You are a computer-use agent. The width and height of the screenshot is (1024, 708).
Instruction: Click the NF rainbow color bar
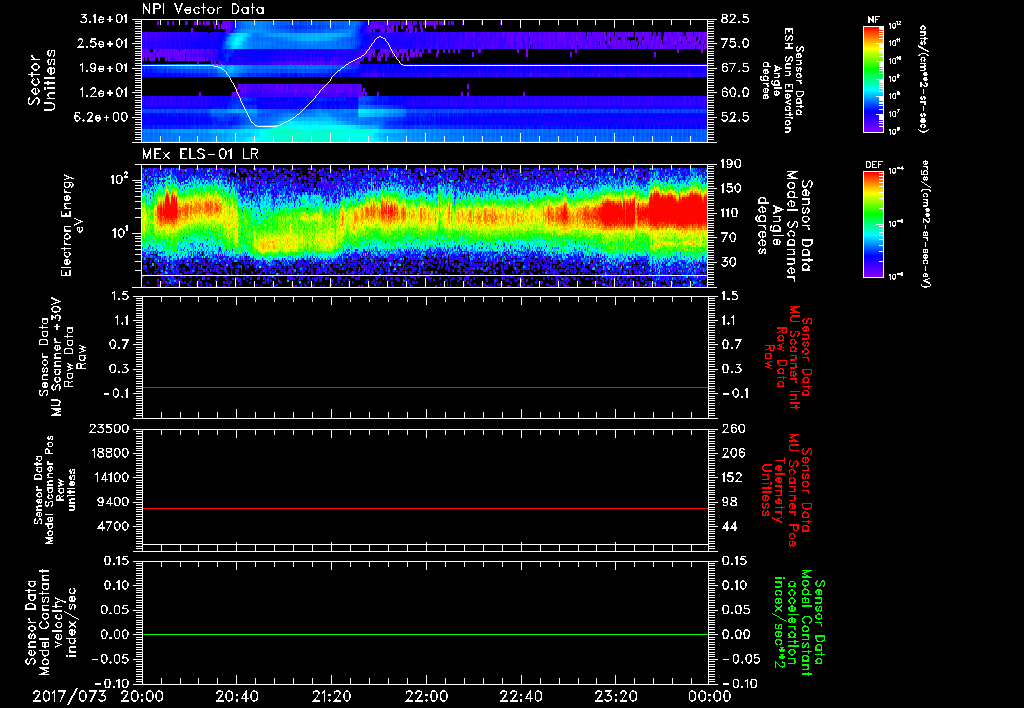pyautogui.click(x=874, y=78)
